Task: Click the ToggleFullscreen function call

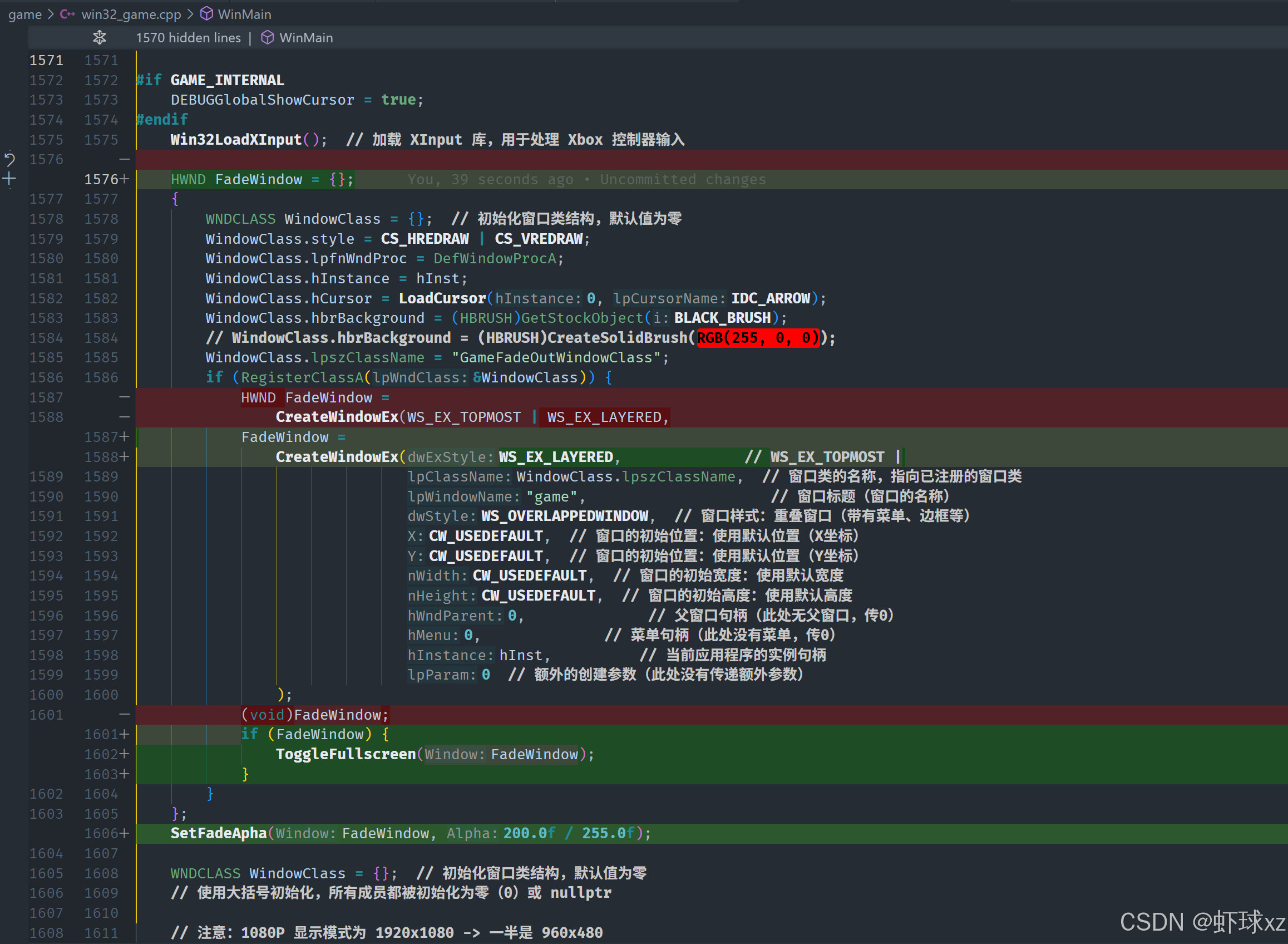Action: pyautogui.click(x=346, y=754)
